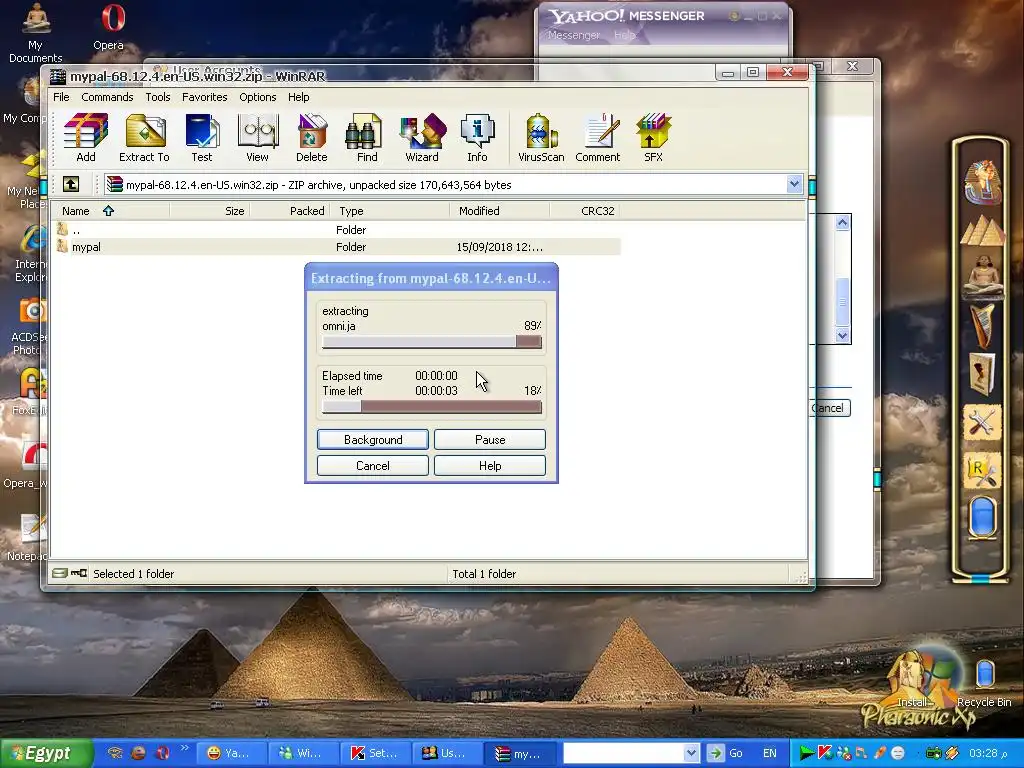This screenshot has height=768, width=1024.
Task: Select the parent folder '..' row
Action: click(x=338, y=230)
